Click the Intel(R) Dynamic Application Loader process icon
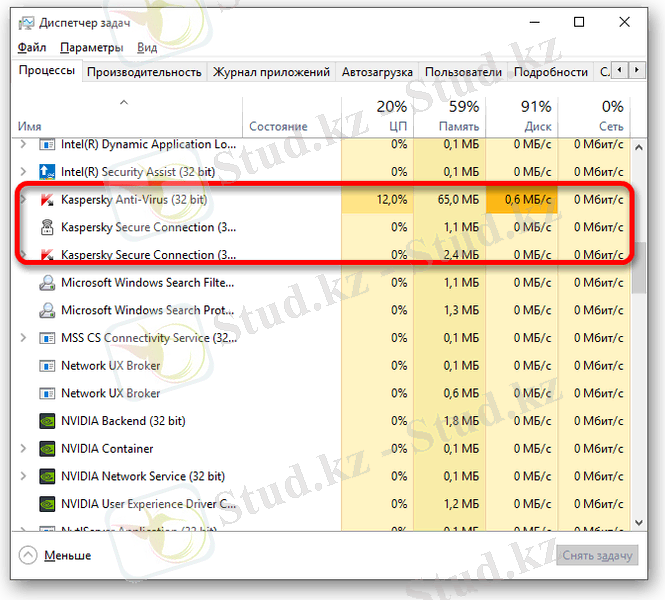Viewport: 665px width, 600px height. point(47,145)
